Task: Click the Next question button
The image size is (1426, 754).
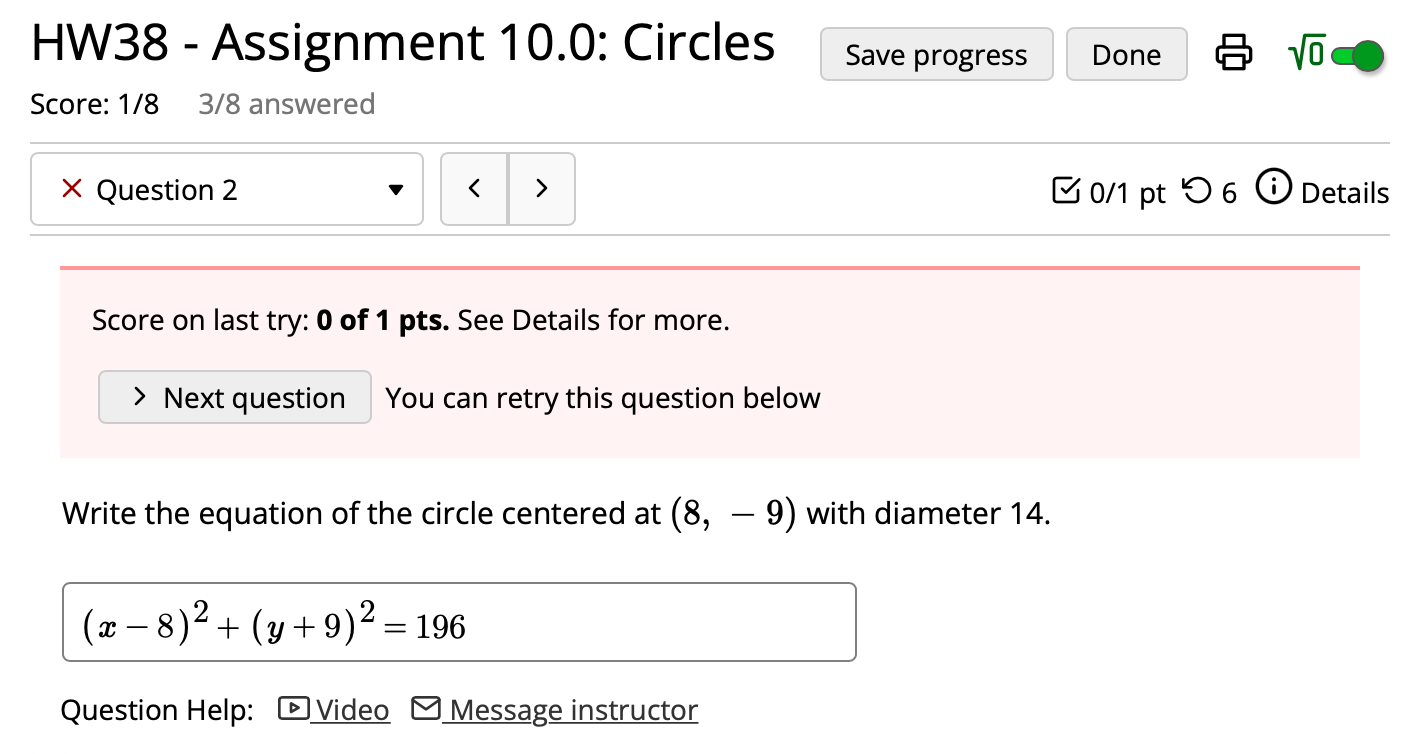Action: pos(234,397)
